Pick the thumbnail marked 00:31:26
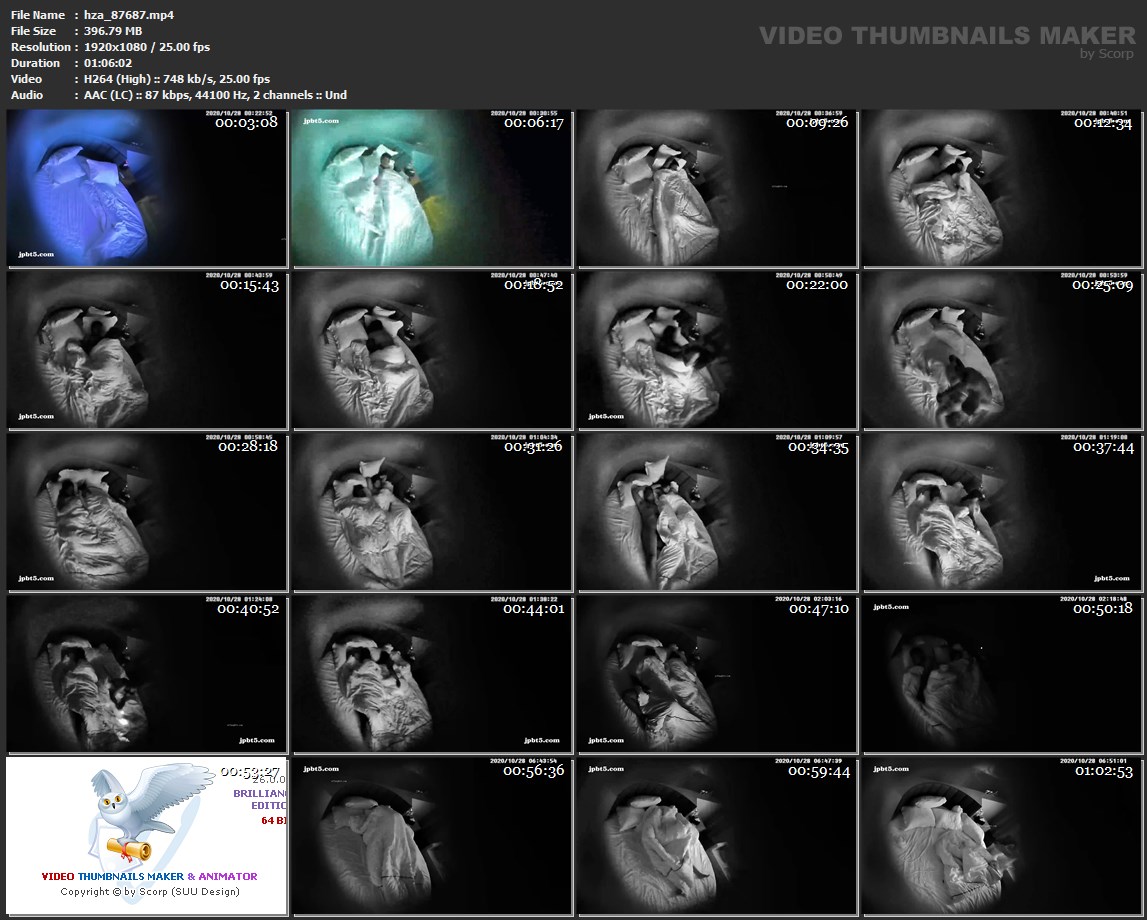Screen dimensions: 1147x920 pos(432,512)
